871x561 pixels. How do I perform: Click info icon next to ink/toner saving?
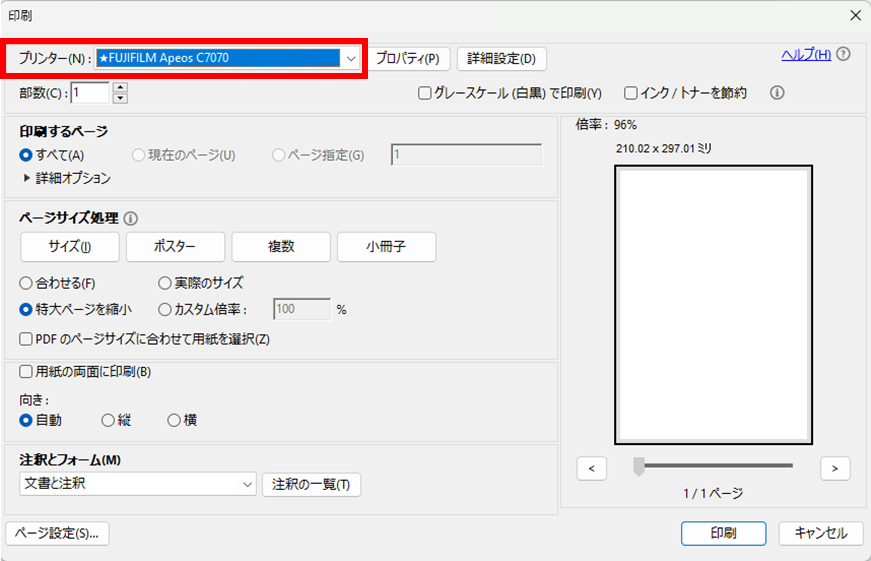777,93
